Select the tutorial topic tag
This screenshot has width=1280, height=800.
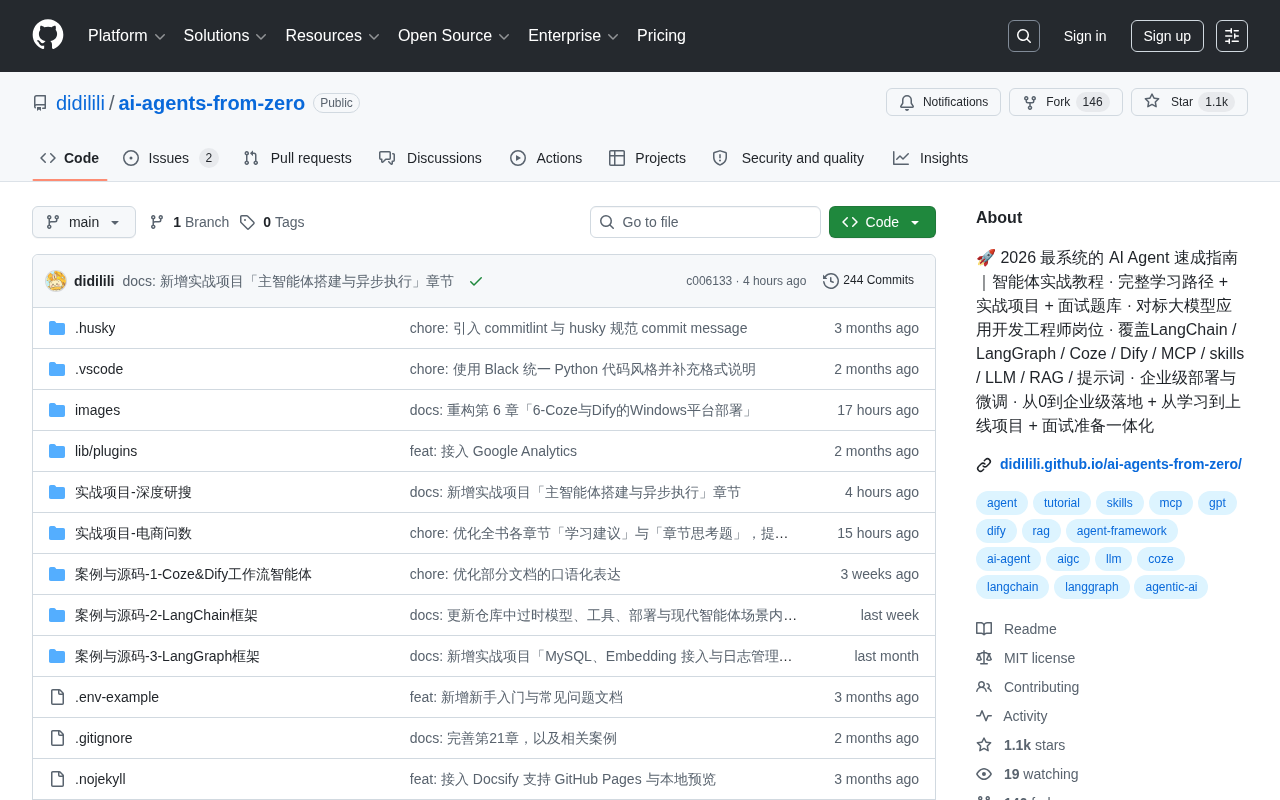(x=1062, y=503)
